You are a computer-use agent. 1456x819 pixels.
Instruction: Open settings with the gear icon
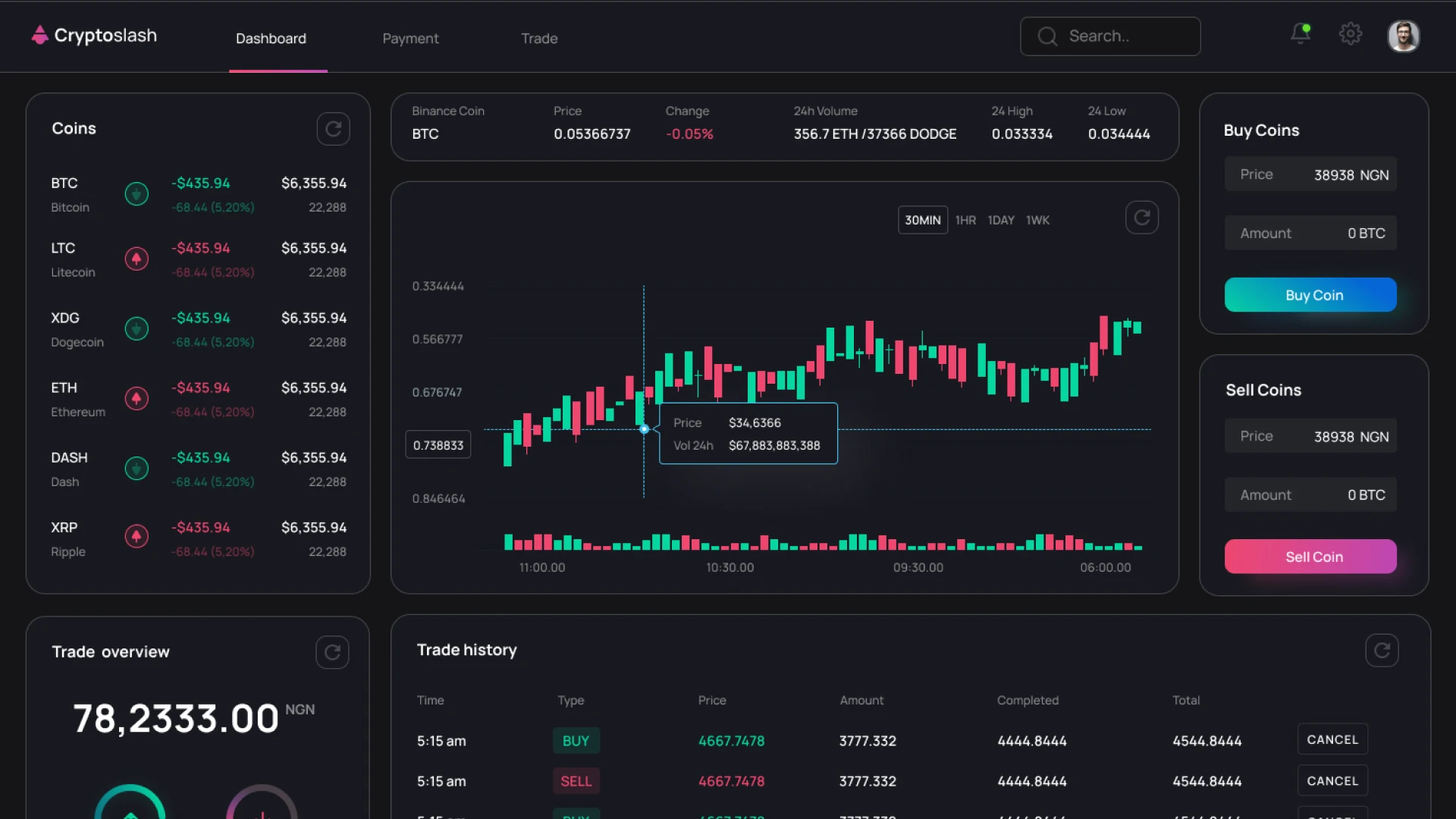[x=1350, y=33]
